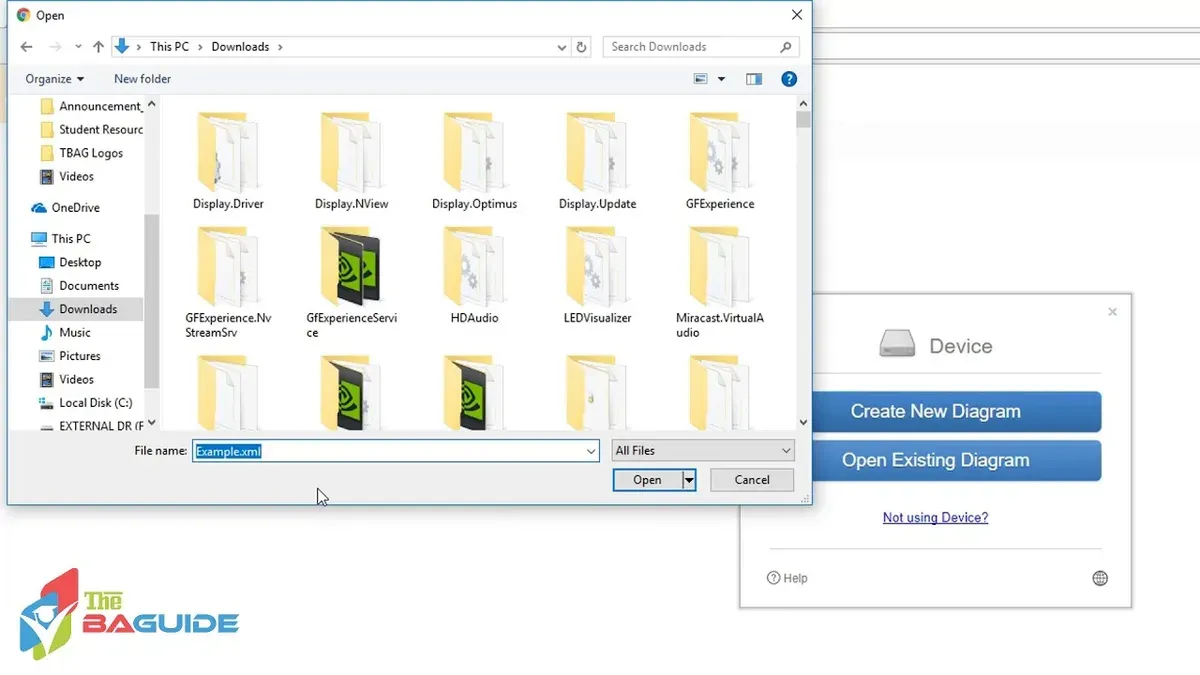The width and height of the screenshot is (1200, 675).
Task: Toggle the preview pane icon
Action: [754, 79]
